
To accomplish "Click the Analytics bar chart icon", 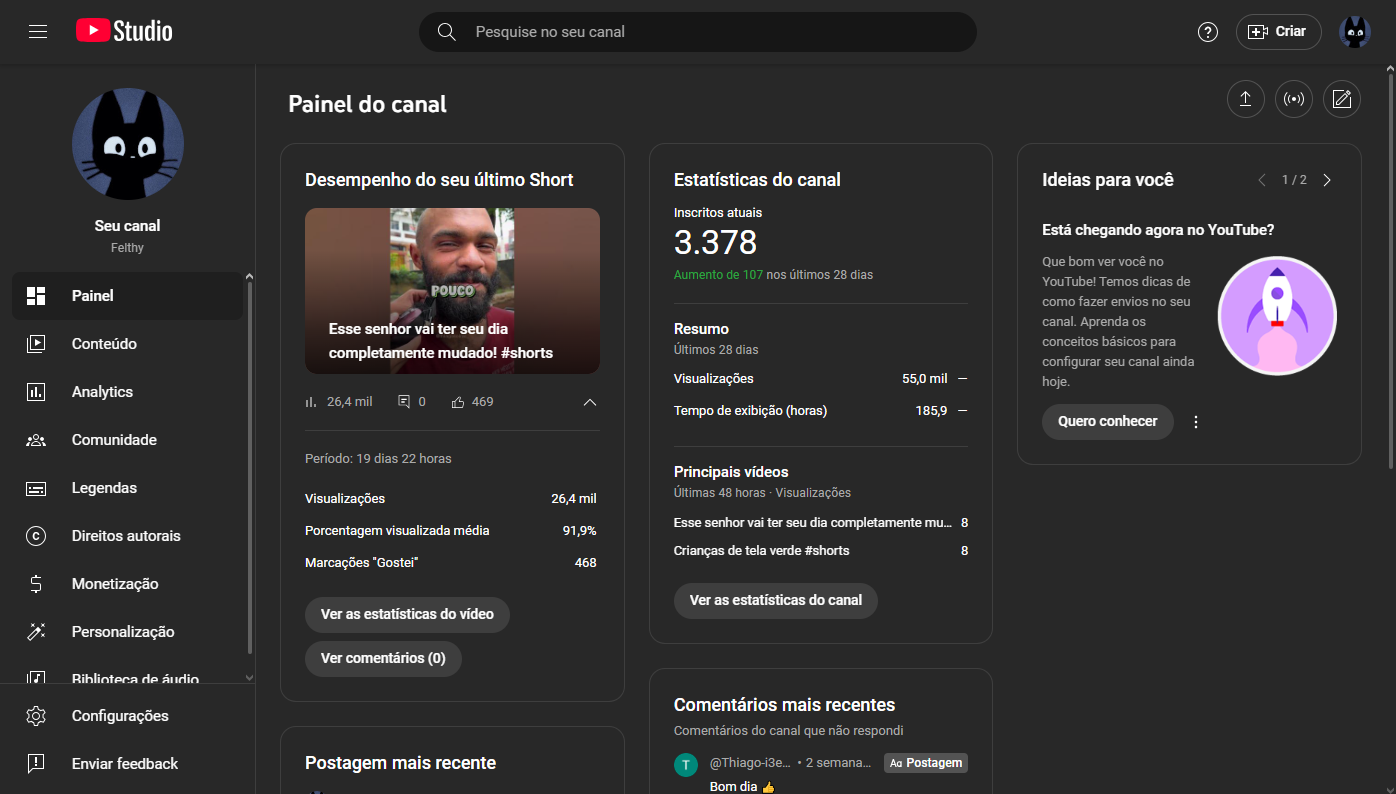I will 36,392.
